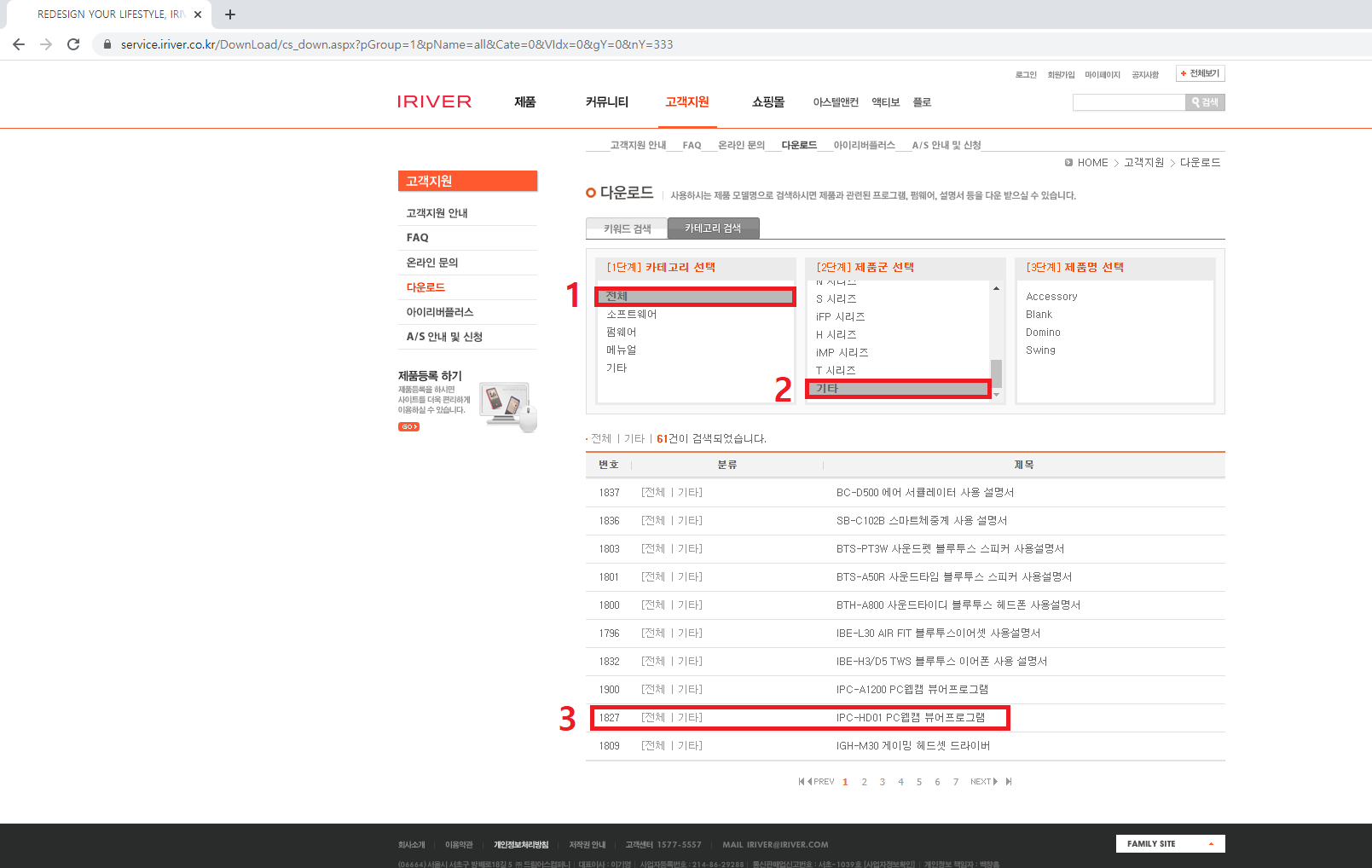Open 온라인 문의 in the top submenu
1372x868 pixels.
[741, 145]
